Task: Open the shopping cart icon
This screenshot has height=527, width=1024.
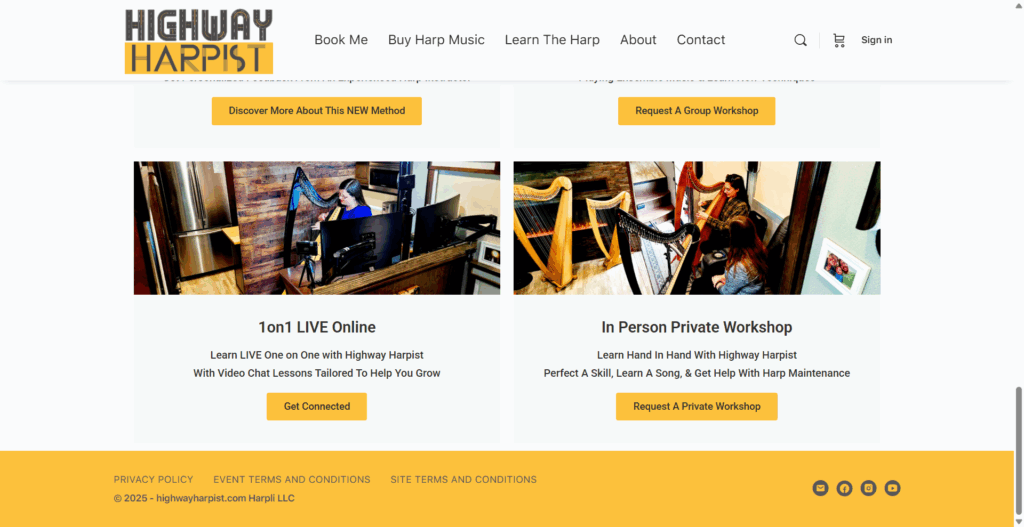Action: pos(839,40)
